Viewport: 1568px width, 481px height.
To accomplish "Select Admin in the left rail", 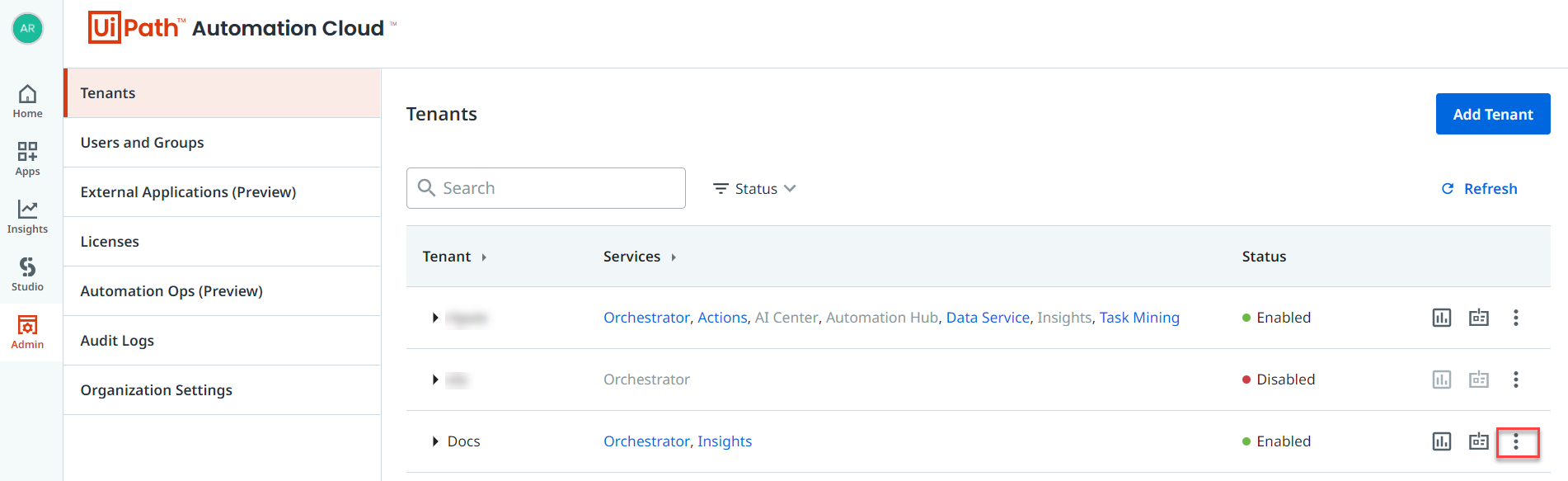I will [27, 332].
